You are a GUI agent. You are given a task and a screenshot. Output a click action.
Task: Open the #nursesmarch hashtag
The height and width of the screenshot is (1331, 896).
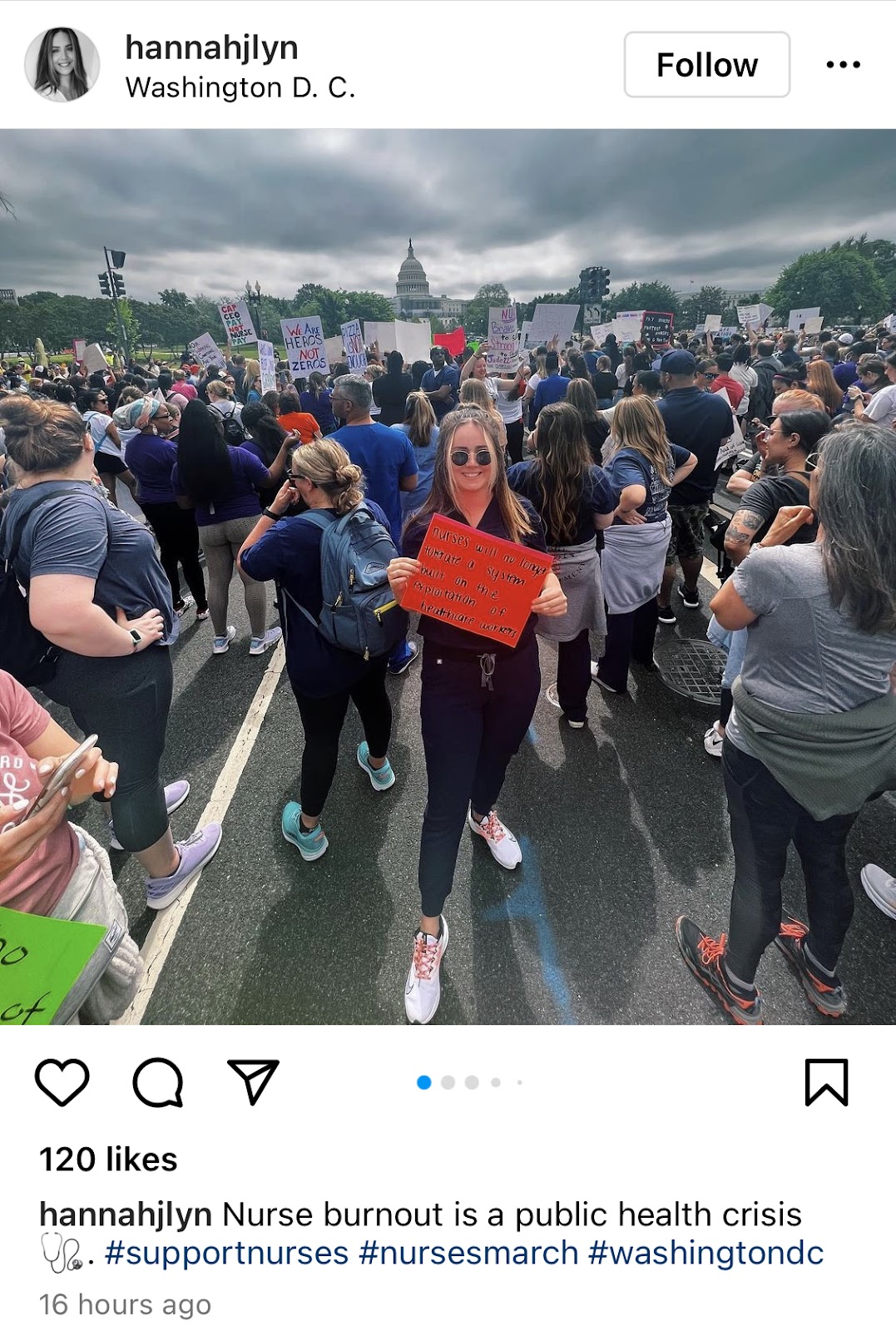(468, 1253)
